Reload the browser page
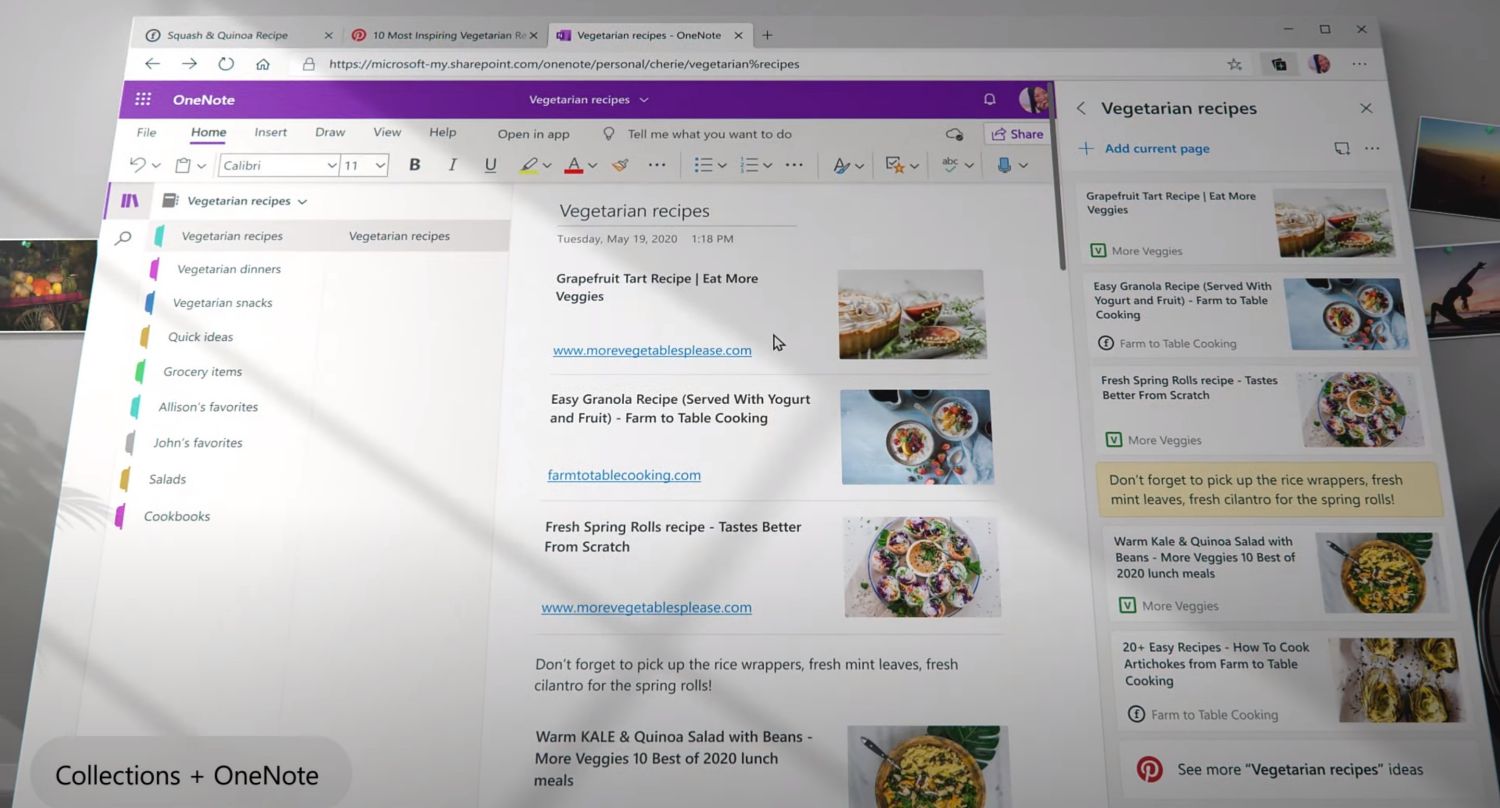The height and width of the screenshot is (808, 1500). click(x=226, y=64)
